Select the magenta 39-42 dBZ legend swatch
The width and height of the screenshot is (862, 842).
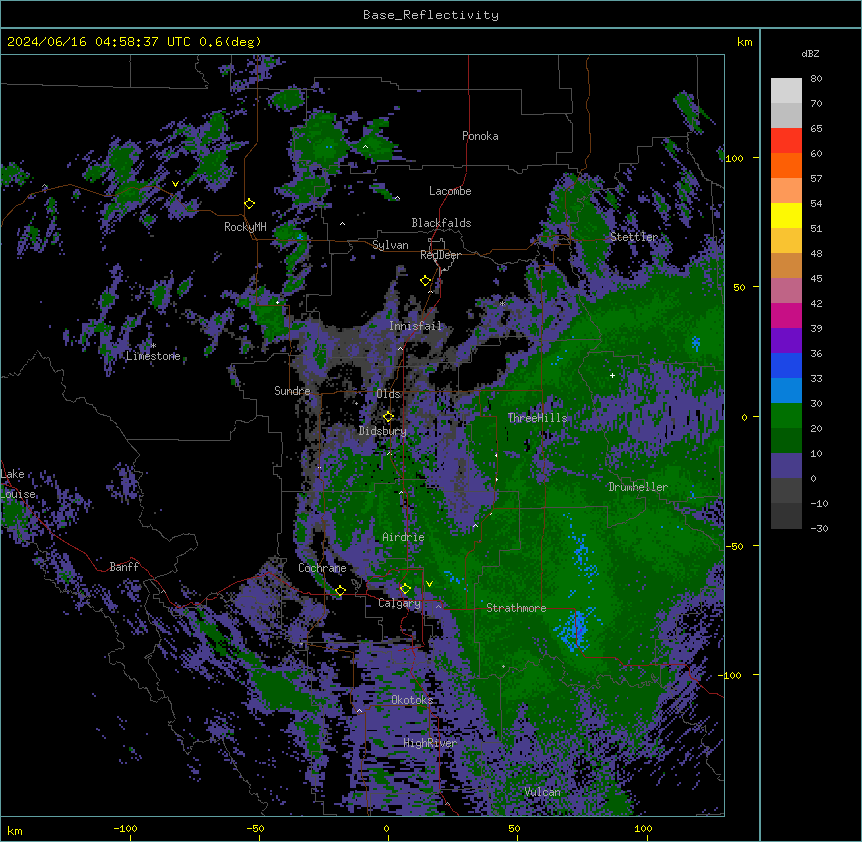pos(786,315)
